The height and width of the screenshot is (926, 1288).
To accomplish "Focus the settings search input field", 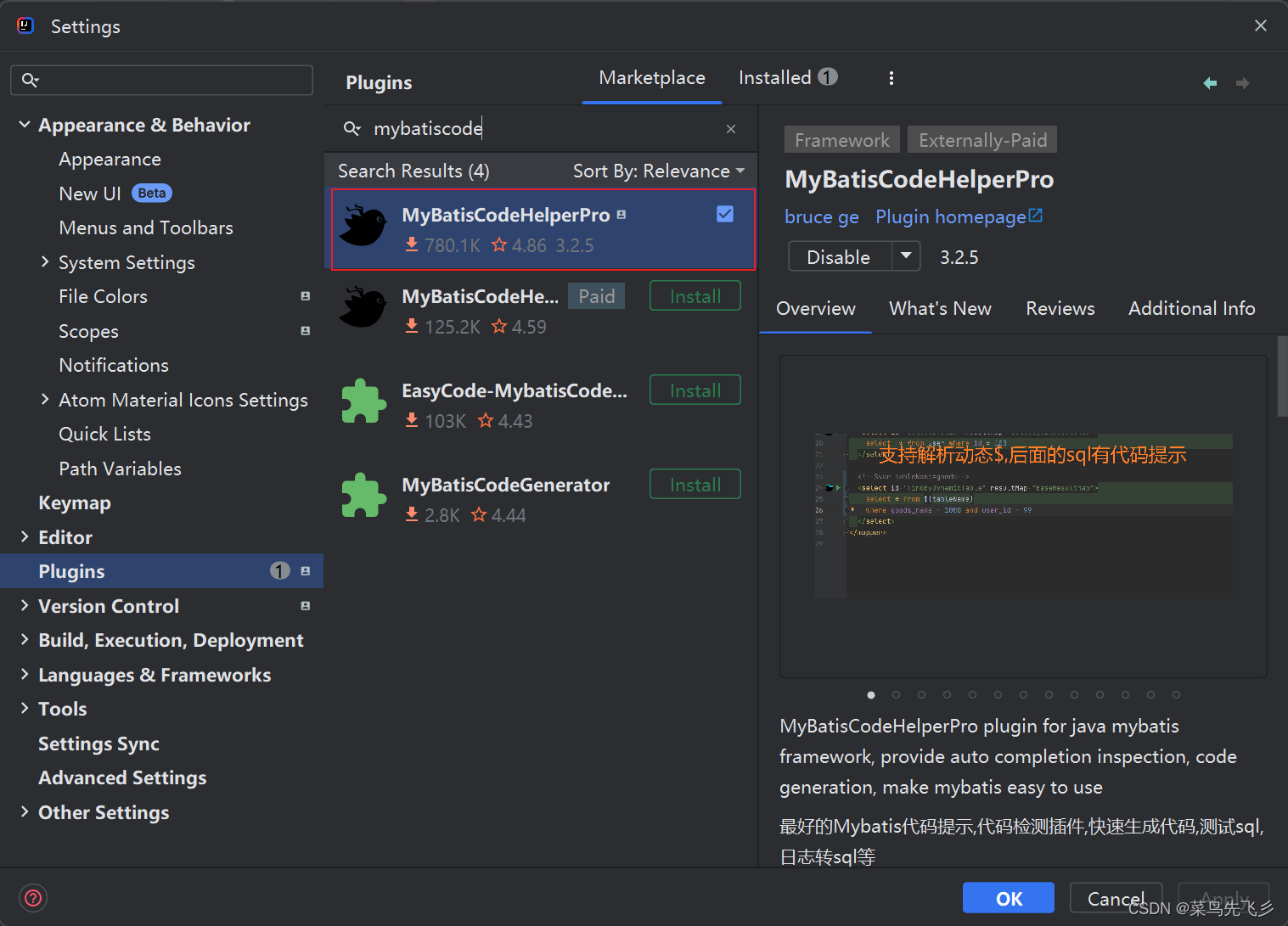I will pyautogui.click(x=162, y=80).
